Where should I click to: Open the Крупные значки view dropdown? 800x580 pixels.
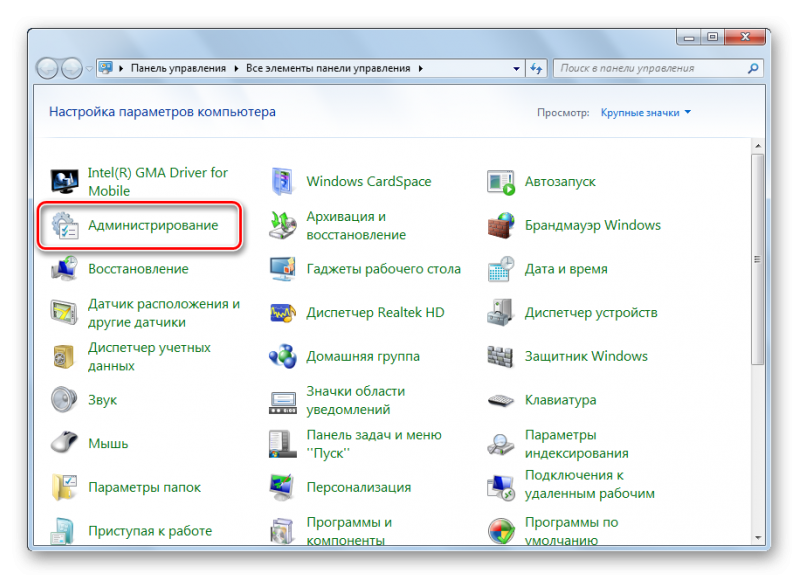(645, 112)
